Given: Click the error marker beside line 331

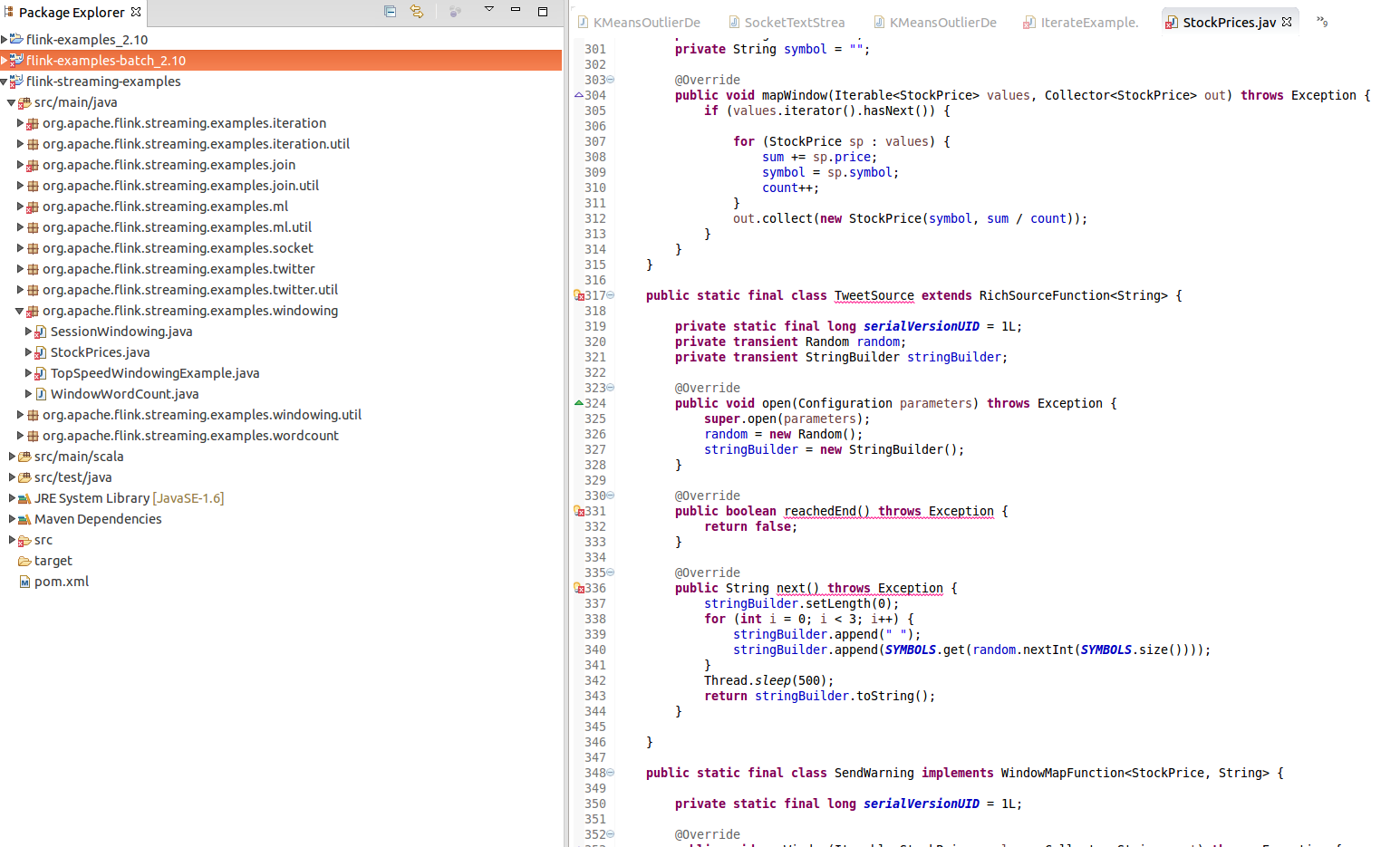Looking at the screenshot, I should click(579, 511).
